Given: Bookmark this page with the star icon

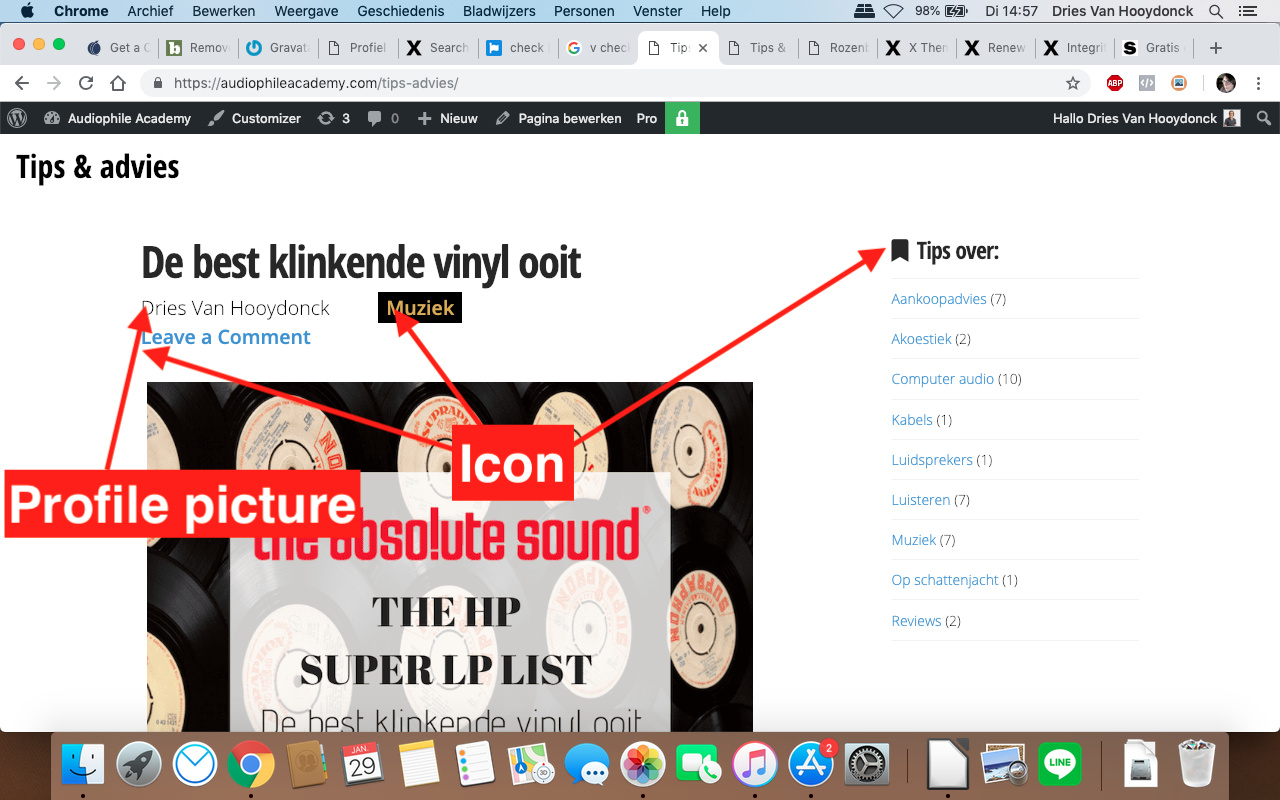Looking at the screenshot, I should tap(1073, 83).
